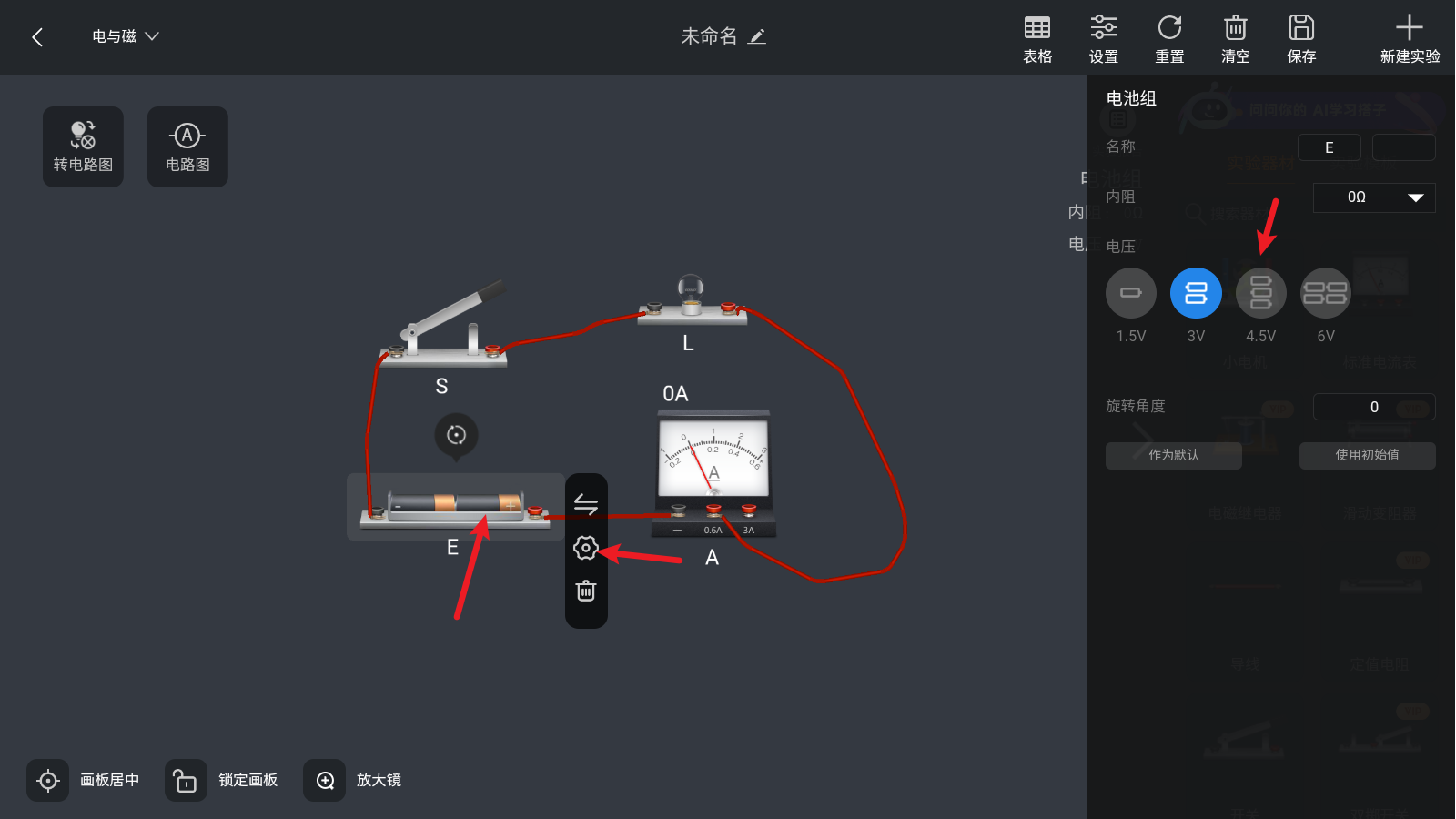Viewport: 1456px width, 819px height.
Task: Click the 重置 reset icon
Action: tap(1169, 39)
